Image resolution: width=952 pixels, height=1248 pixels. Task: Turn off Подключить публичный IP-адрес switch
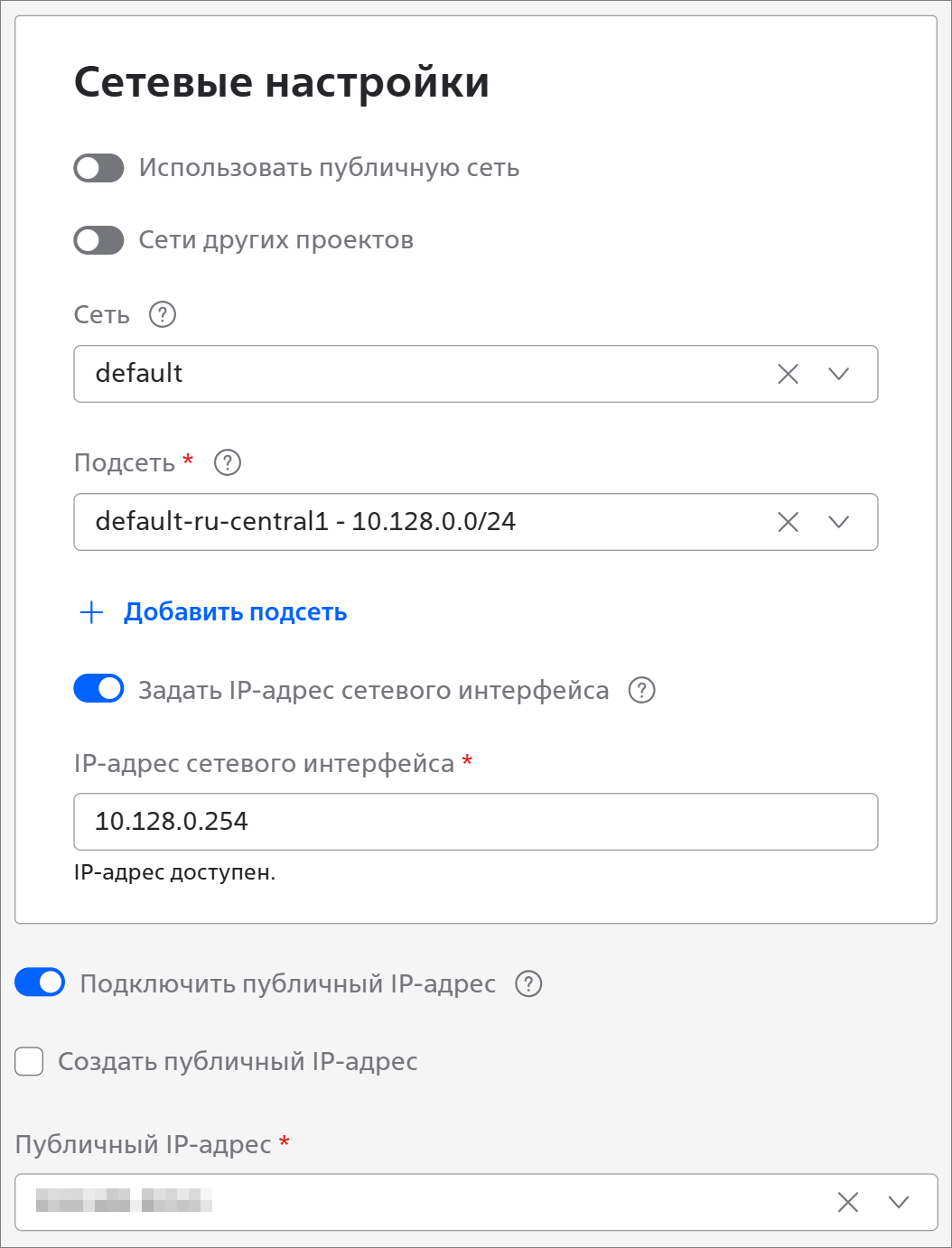coord(40,983)
